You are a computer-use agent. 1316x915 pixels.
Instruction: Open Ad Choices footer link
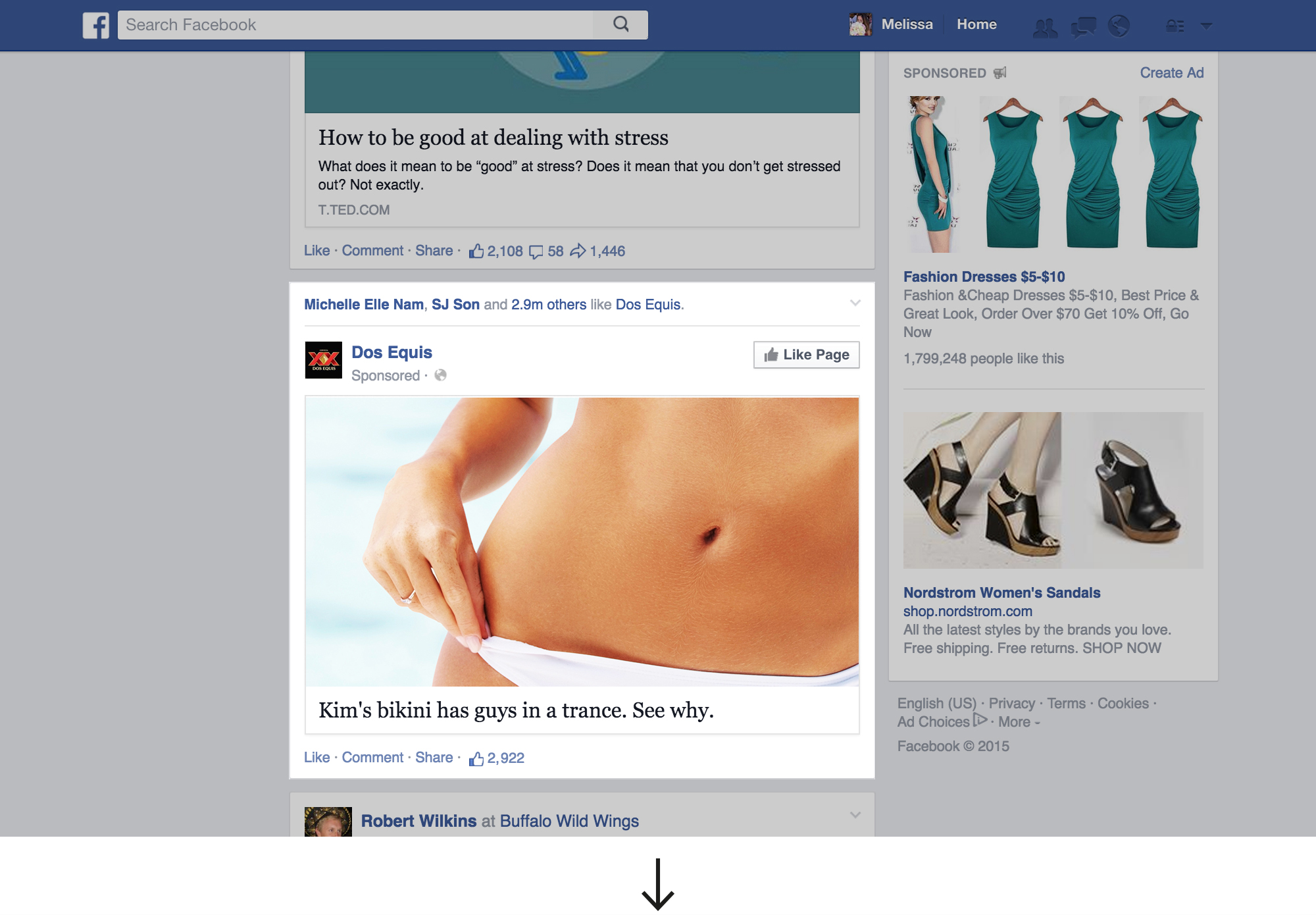pyautogui.click(x=933, y=722)
